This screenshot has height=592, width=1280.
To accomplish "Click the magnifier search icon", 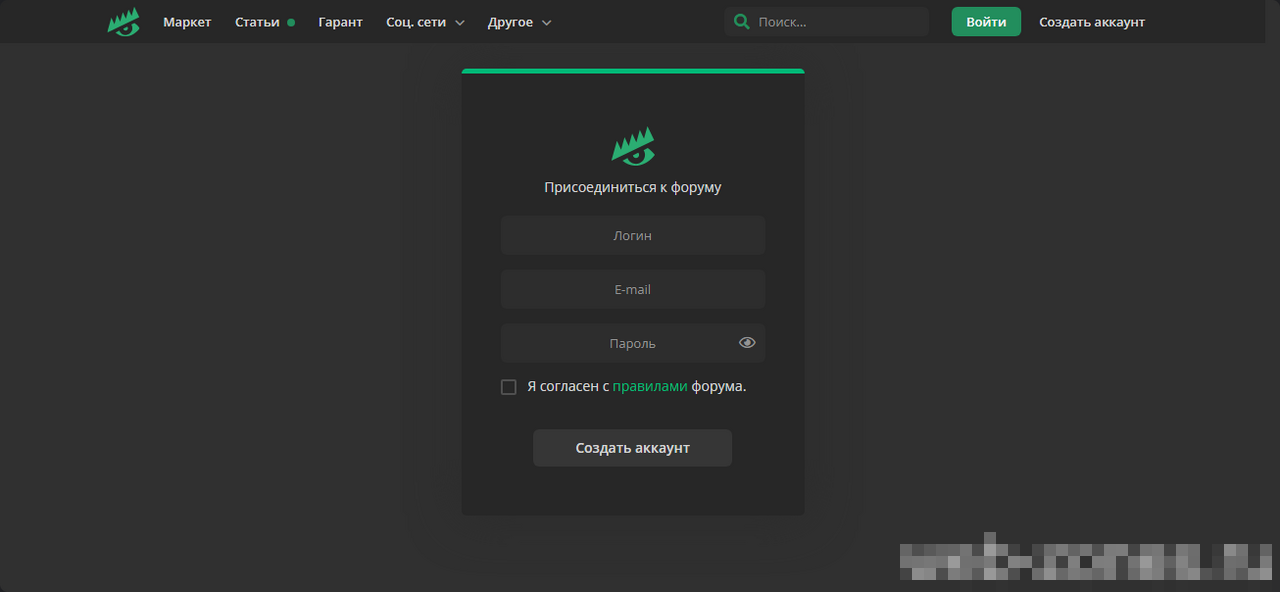I will (741, 22).
